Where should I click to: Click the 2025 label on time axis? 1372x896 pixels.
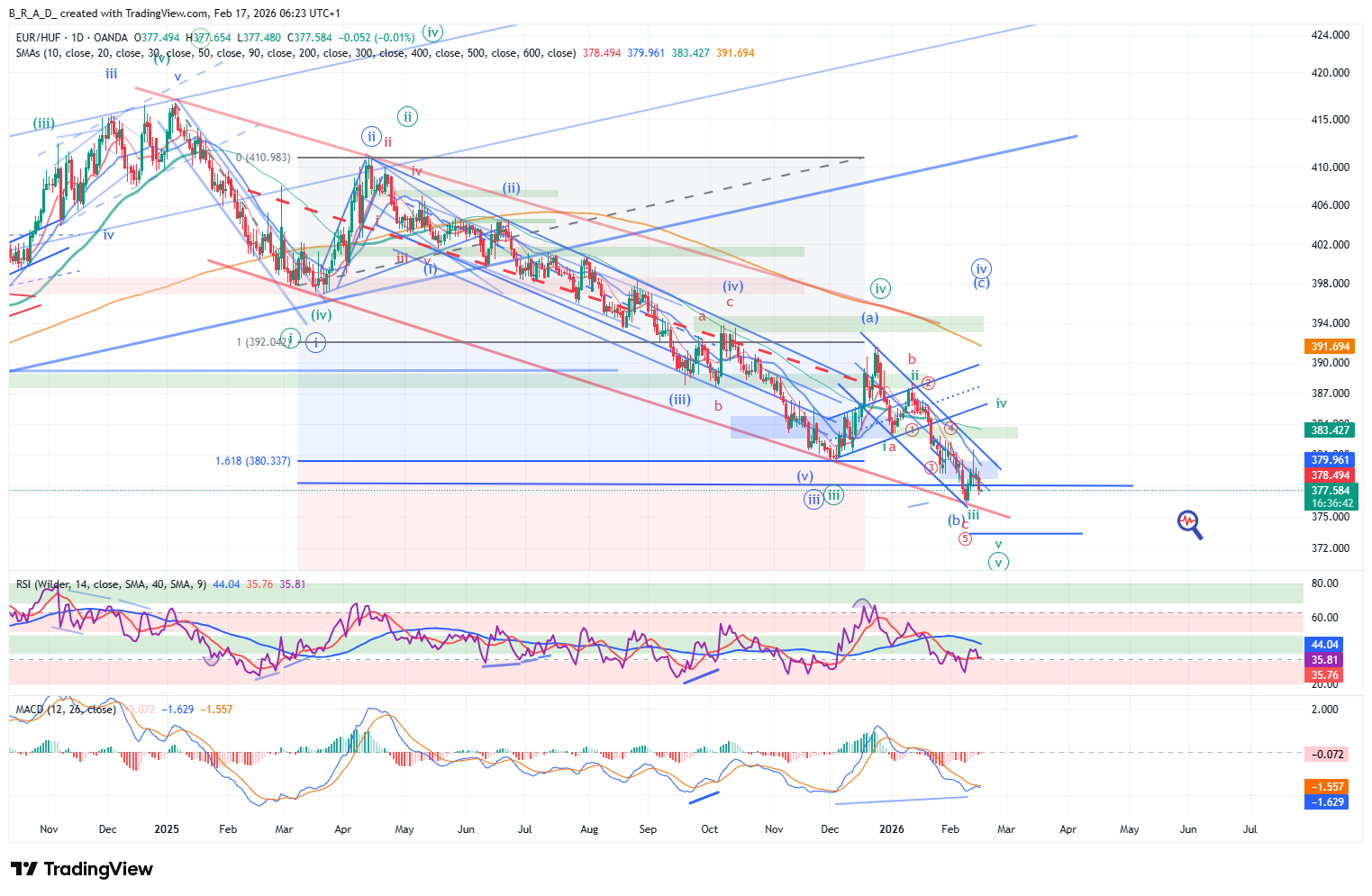(167, 829)
